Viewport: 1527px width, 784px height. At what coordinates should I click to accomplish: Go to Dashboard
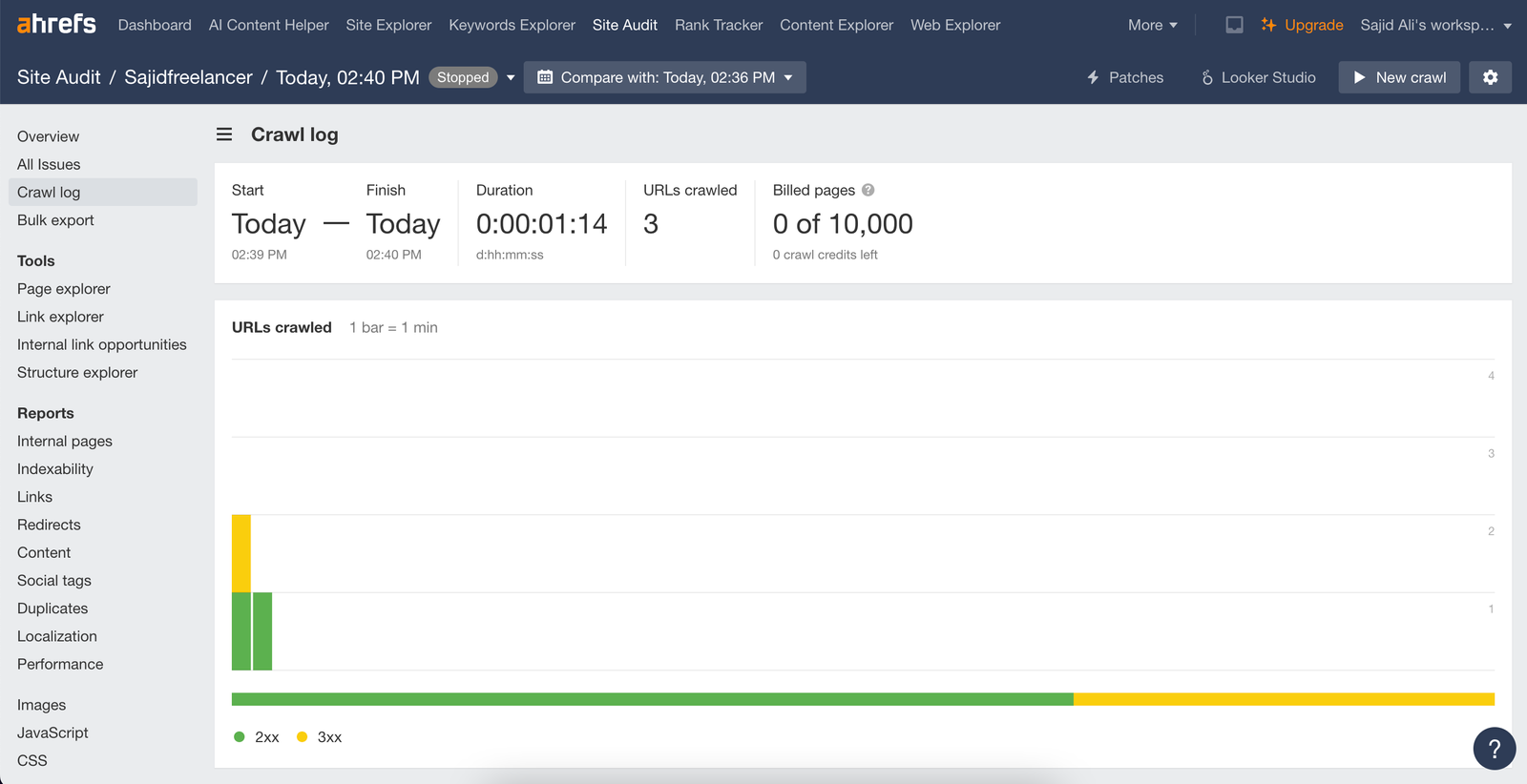coord(155,25)
